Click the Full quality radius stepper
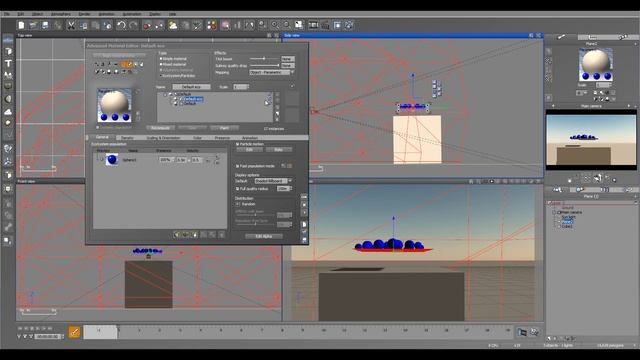Viewport: 640px width, 360px height. click(x=290, y=189)
